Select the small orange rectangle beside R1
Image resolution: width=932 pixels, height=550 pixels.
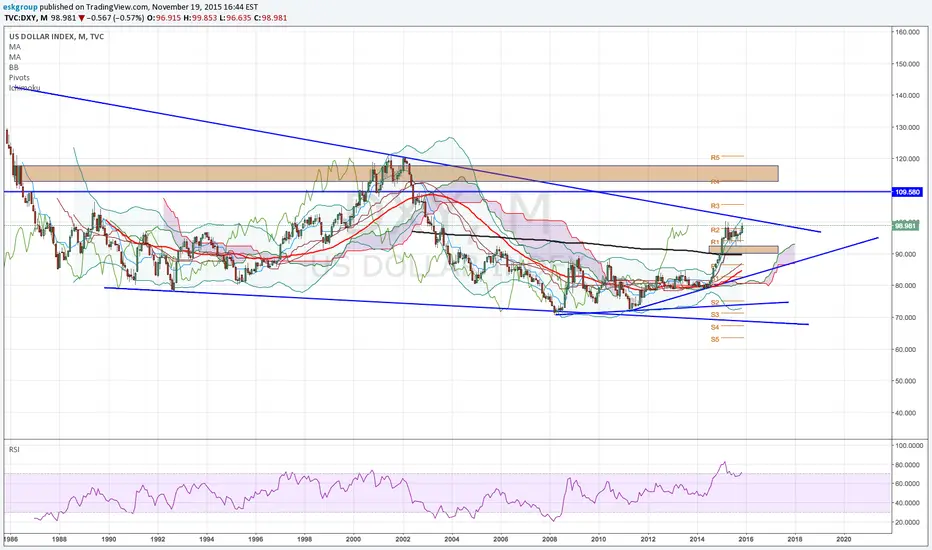click(x=744, y=250)
